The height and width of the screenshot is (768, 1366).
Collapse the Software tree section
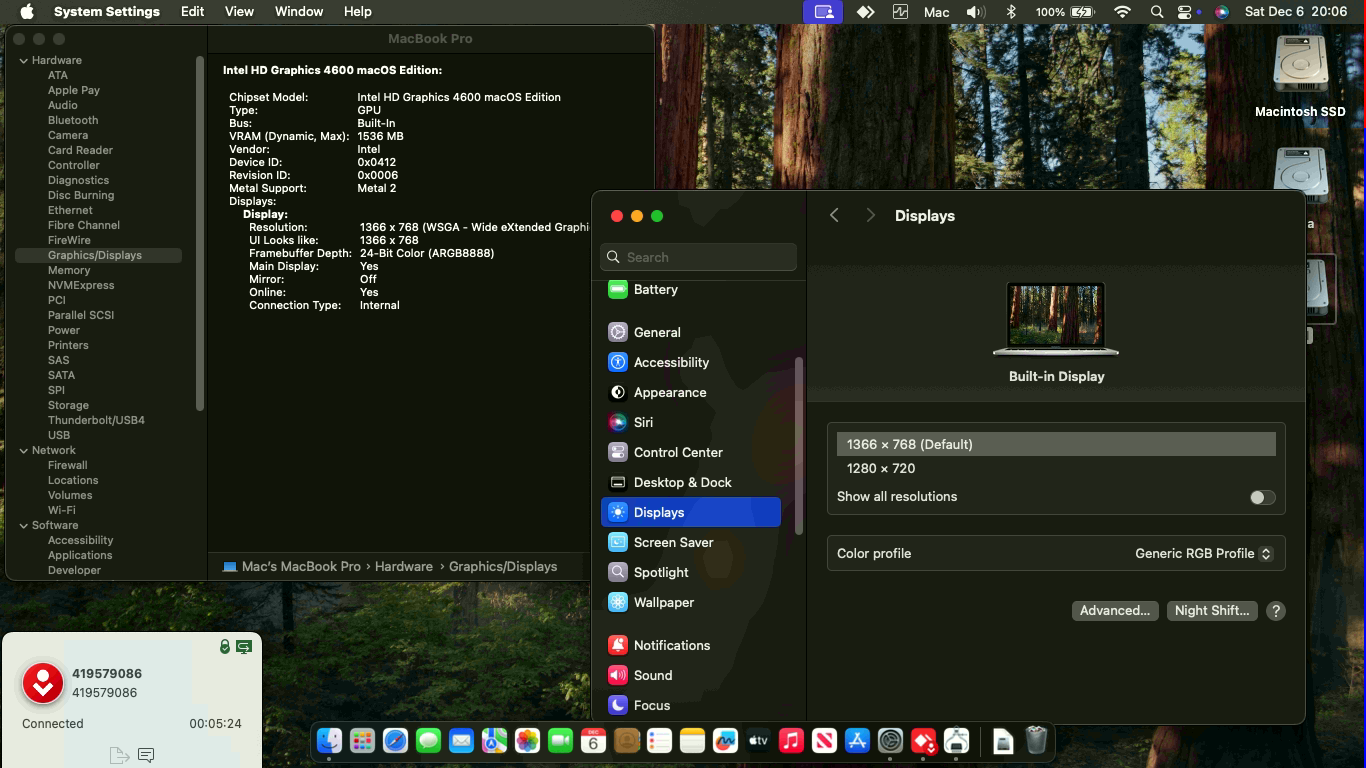(24, 525)
